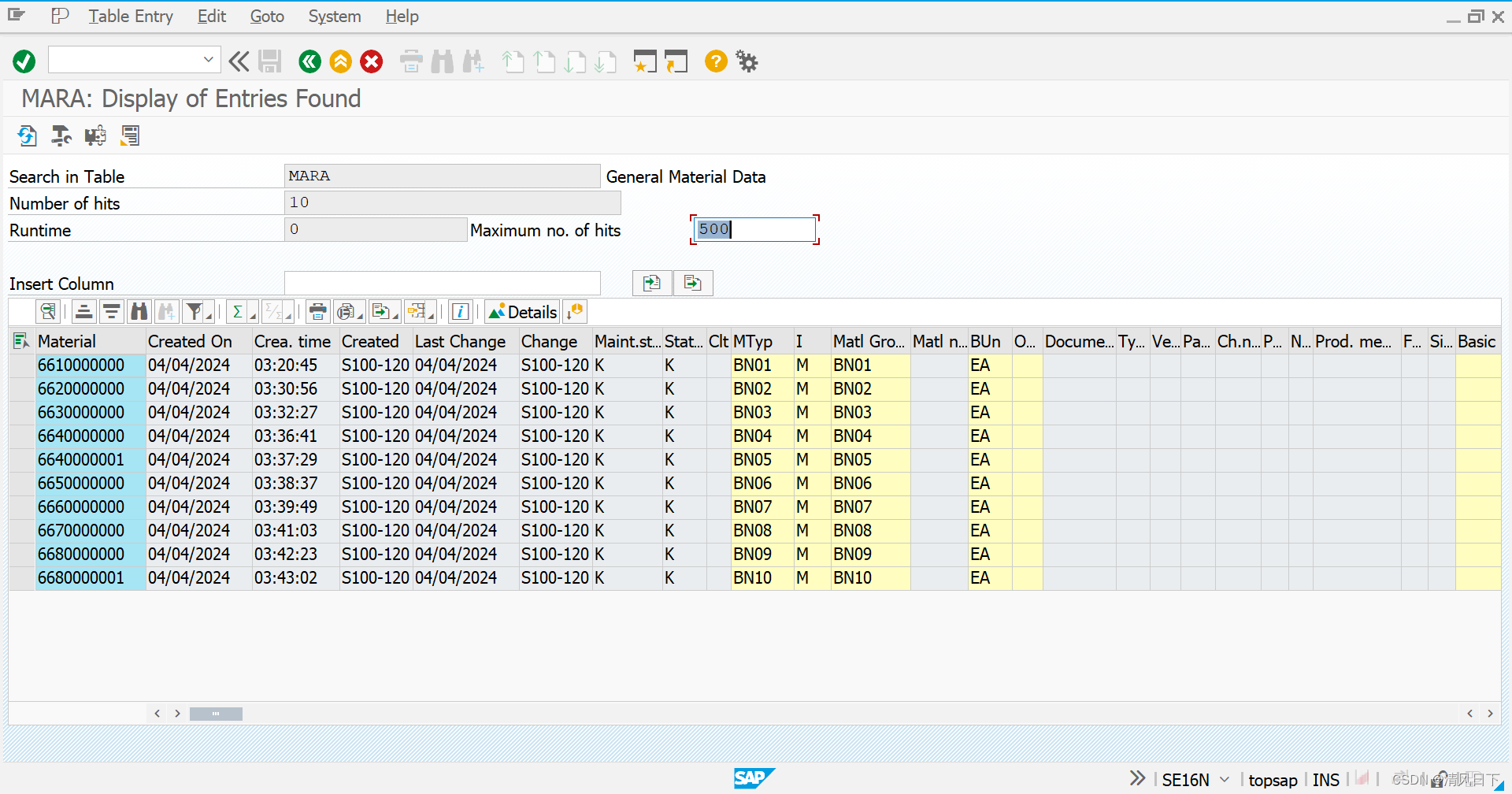Expand the Choose Layout dropdown arrow
Image resolution: width=1512 pixels, height=794 pixels.
click(432, 316)
